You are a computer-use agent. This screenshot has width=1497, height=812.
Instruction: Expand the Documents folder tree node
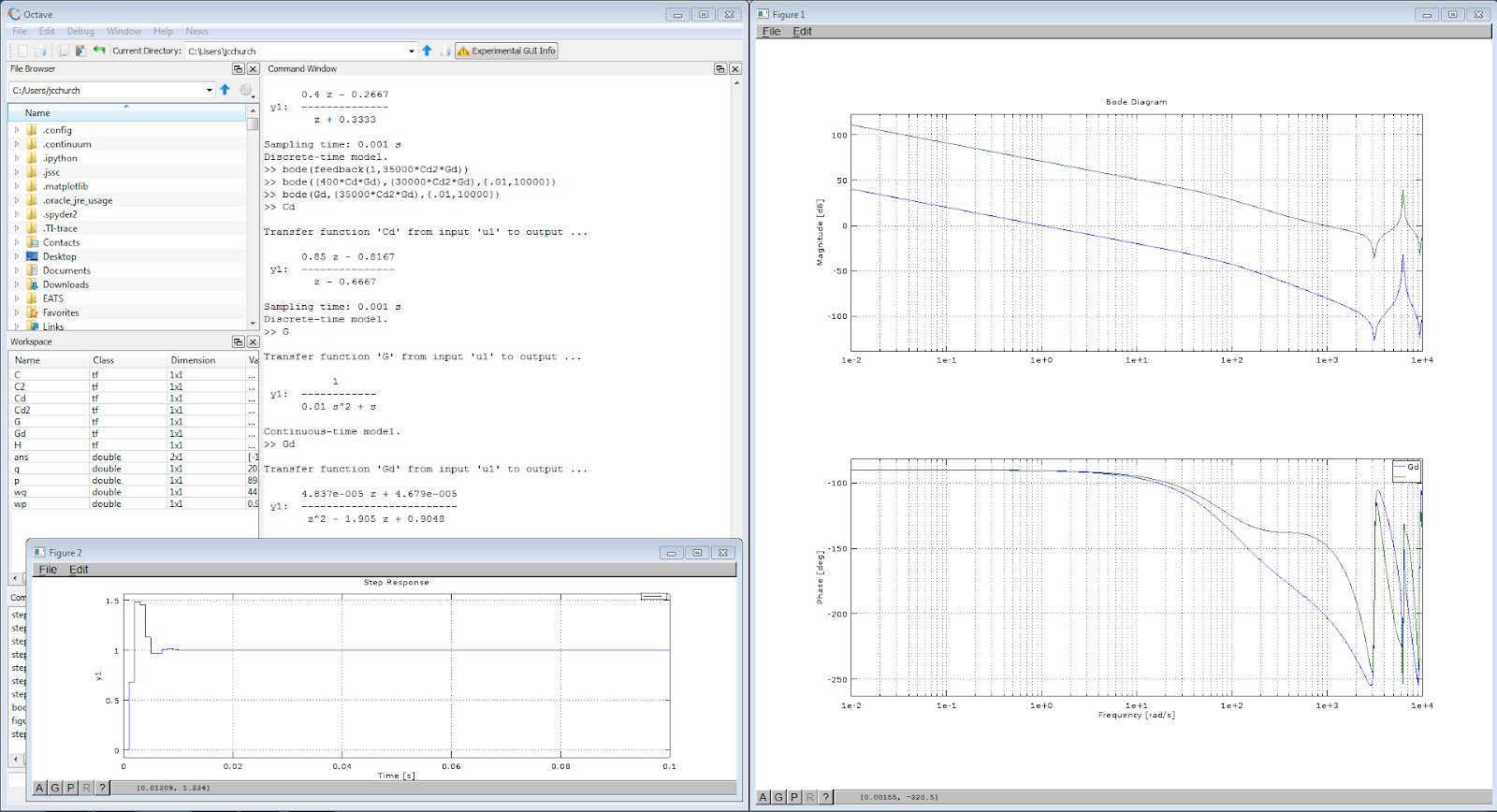click(17, 270)
